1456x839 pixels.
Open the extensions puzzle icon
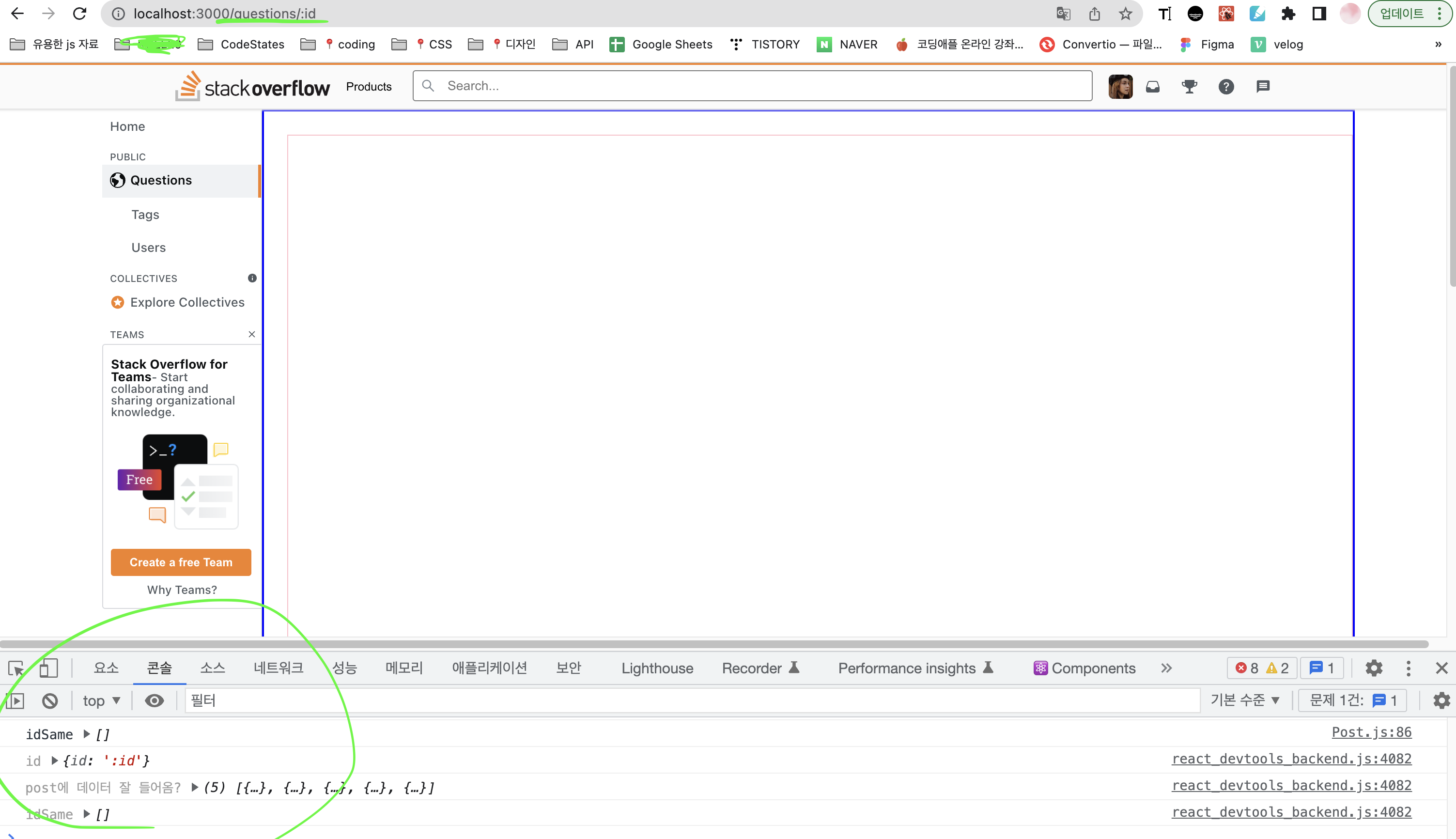pyautogui.click(x=1288, y=14)
